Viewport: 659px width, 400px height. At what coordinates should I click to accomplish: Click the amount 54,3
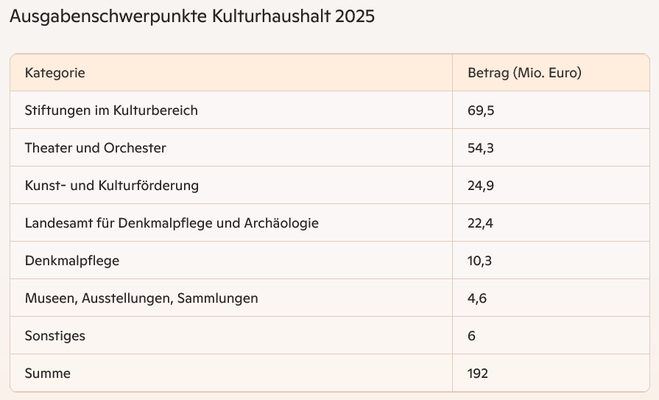480,148
